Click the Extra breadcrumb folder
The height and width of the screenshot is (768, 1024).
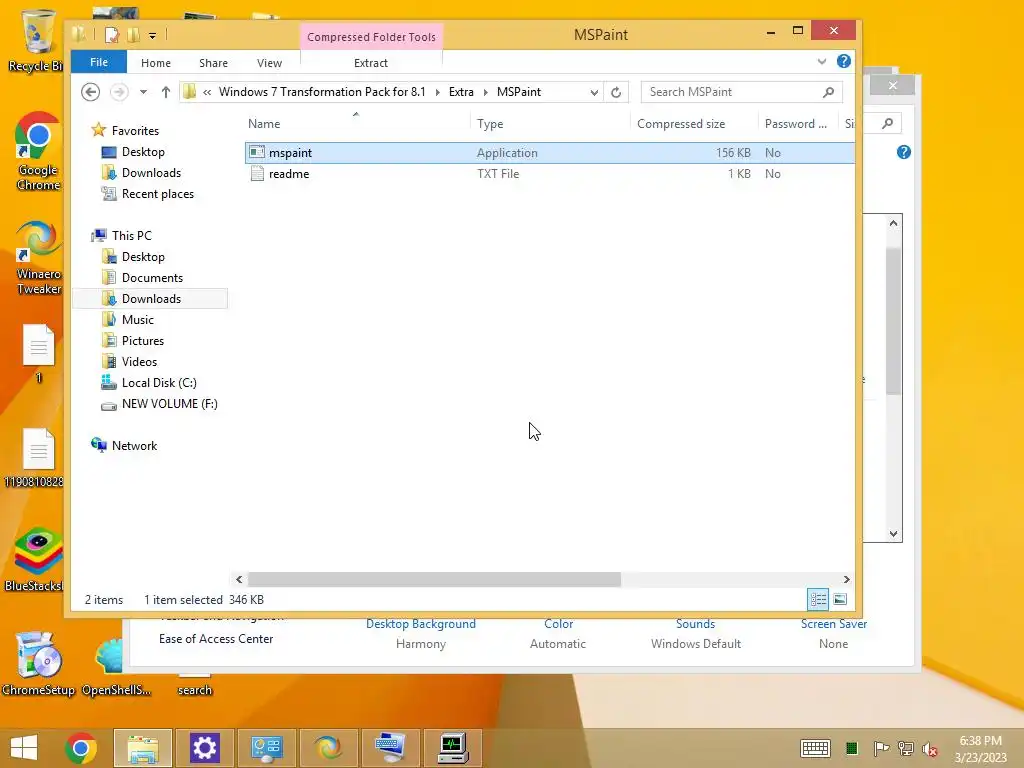(461, 92)
